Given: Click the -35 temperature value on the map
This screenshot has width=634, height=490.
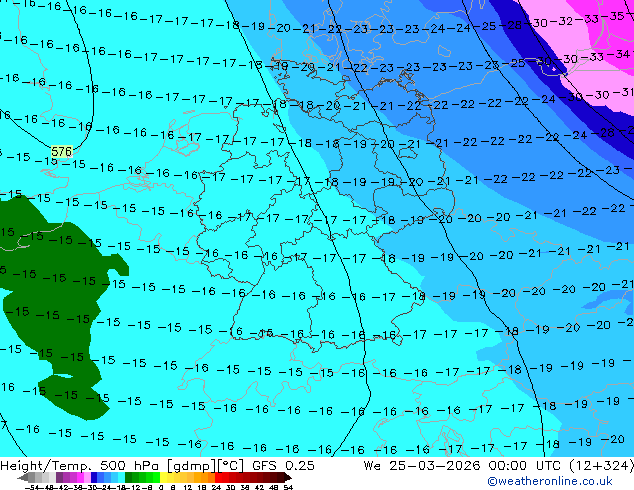Looking at the screenshot, I should pos(614,16).
